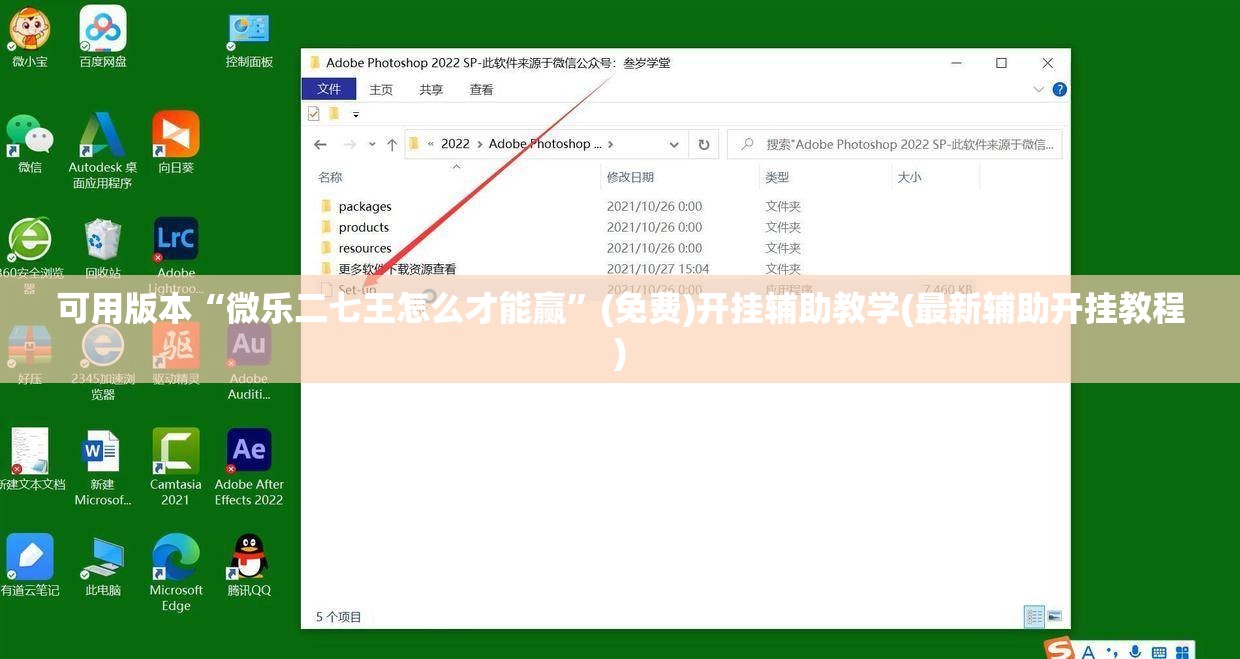Switch Explorer to details view icon

[x=1035, y=617]
